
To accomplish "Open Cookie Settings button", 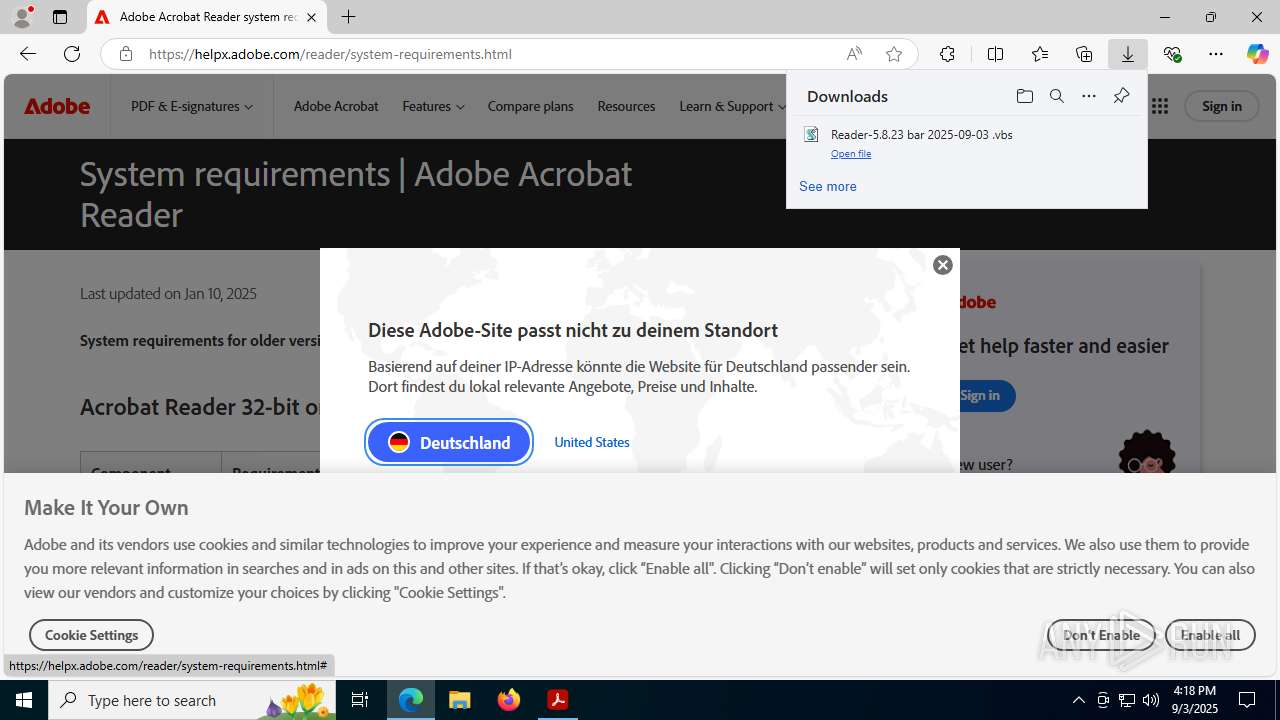I will (x=91, y=635).
